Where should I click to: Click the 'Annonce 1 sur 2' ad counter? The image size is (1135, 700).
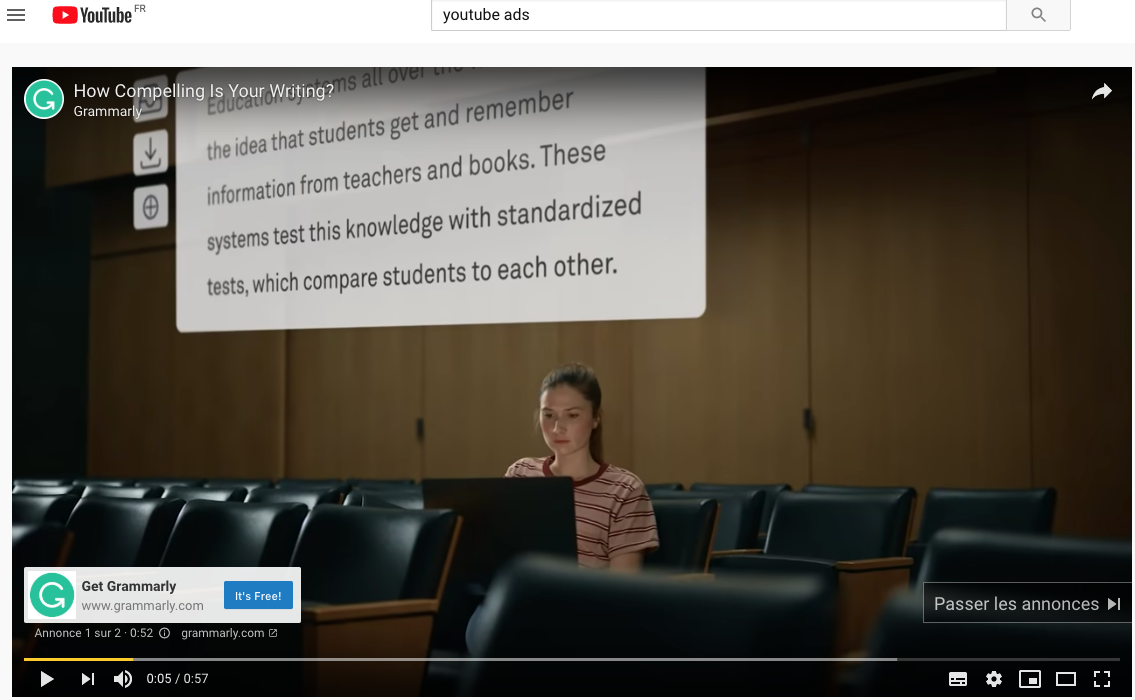click(77, 633)
